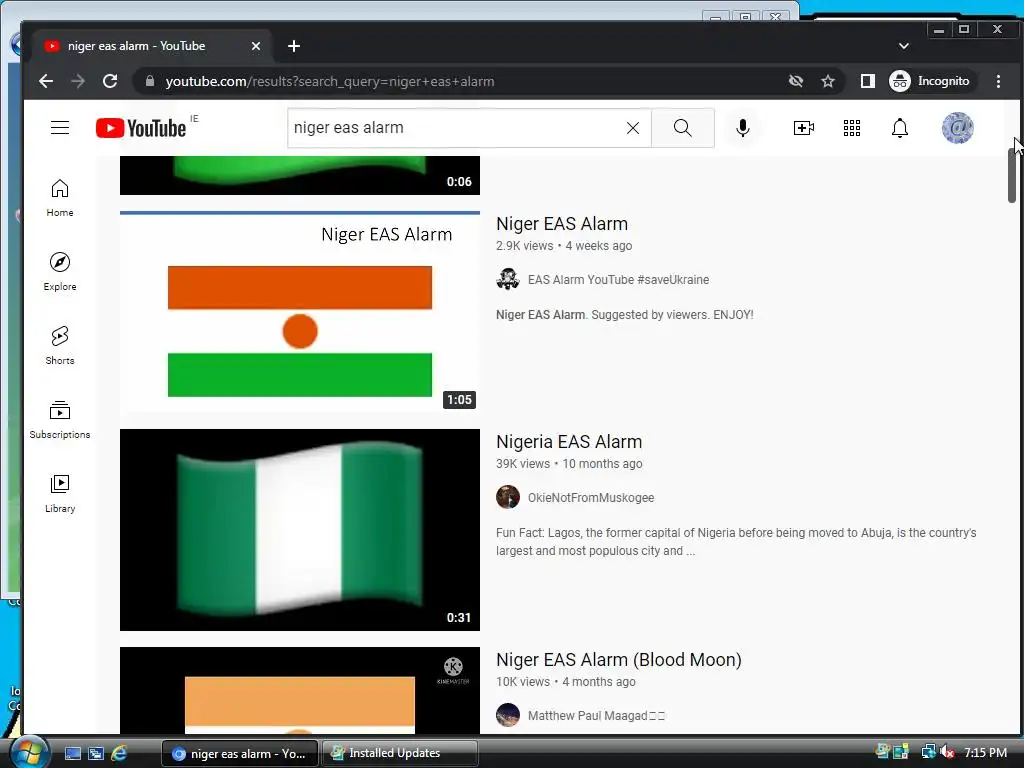Viewport: 1024px width, 768px height.
Task: Open the Chrome three-dot menu
Action: click(x=998, y=81)
